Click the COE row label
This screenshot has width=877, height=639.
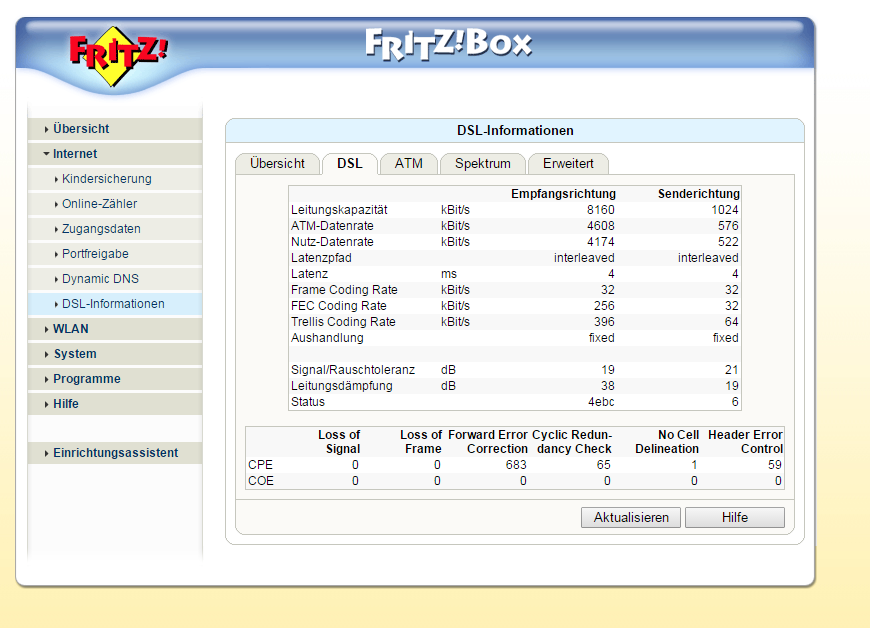click(261, 482)
